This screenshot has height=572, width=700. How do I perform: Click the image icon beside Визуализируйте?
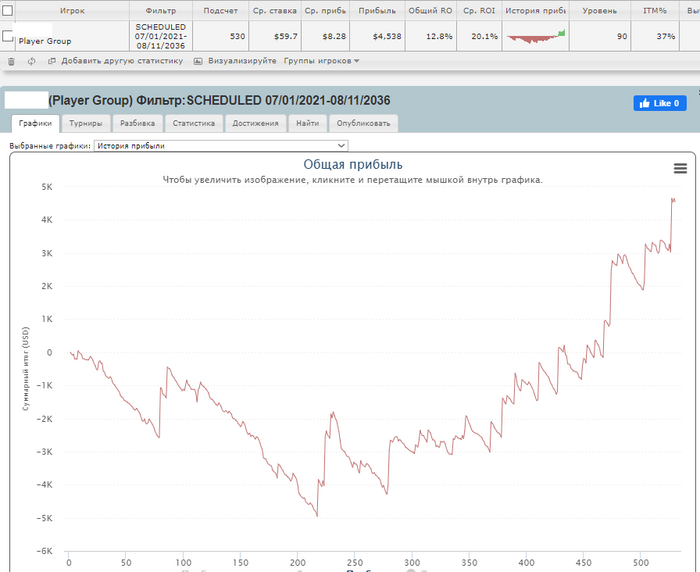click(x=198, y=61)
